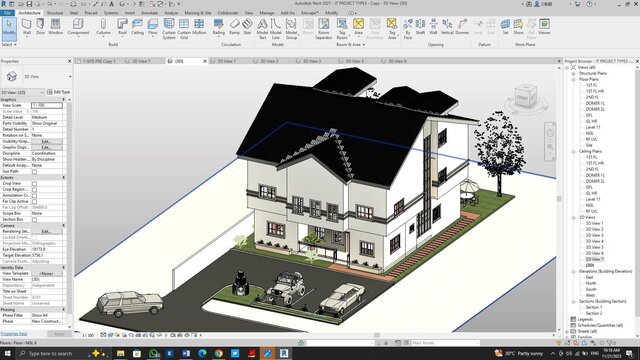The height and width of the screenshot is (360, 640).
Task: Click the Dormer opening tool
Action: coord(462,27)
